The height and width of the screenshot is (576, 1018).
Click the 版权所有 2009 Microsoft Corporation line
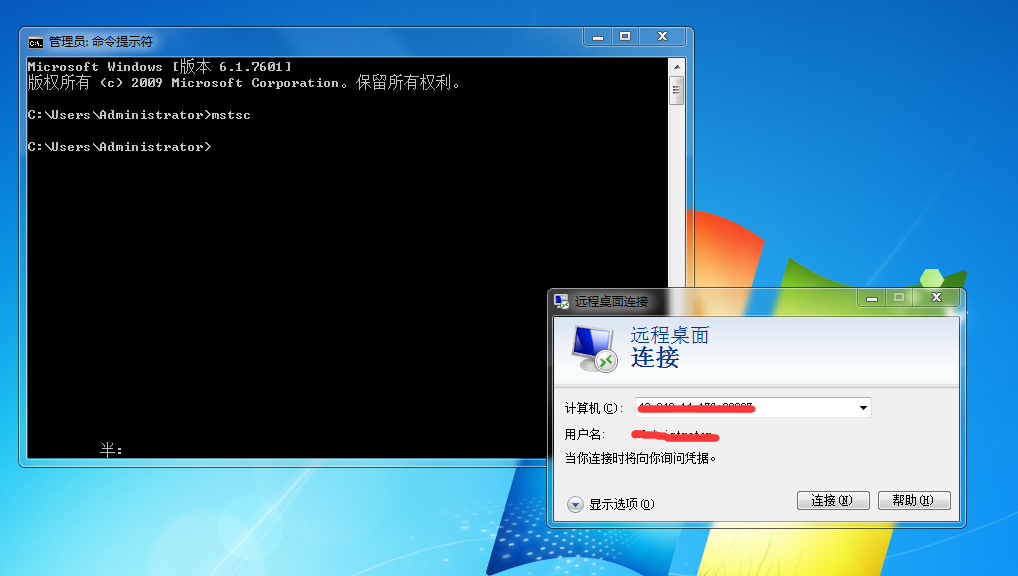(x=244, y=82)
